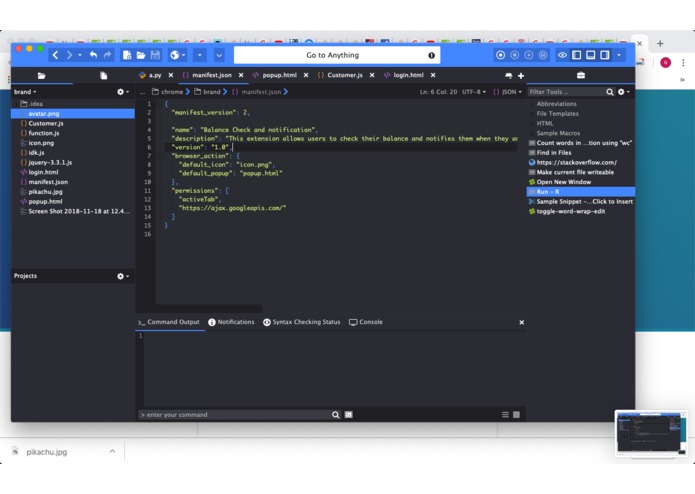Open Projects gear menu
This screenshot has height=494, width=695.
[x=123, y=276]
